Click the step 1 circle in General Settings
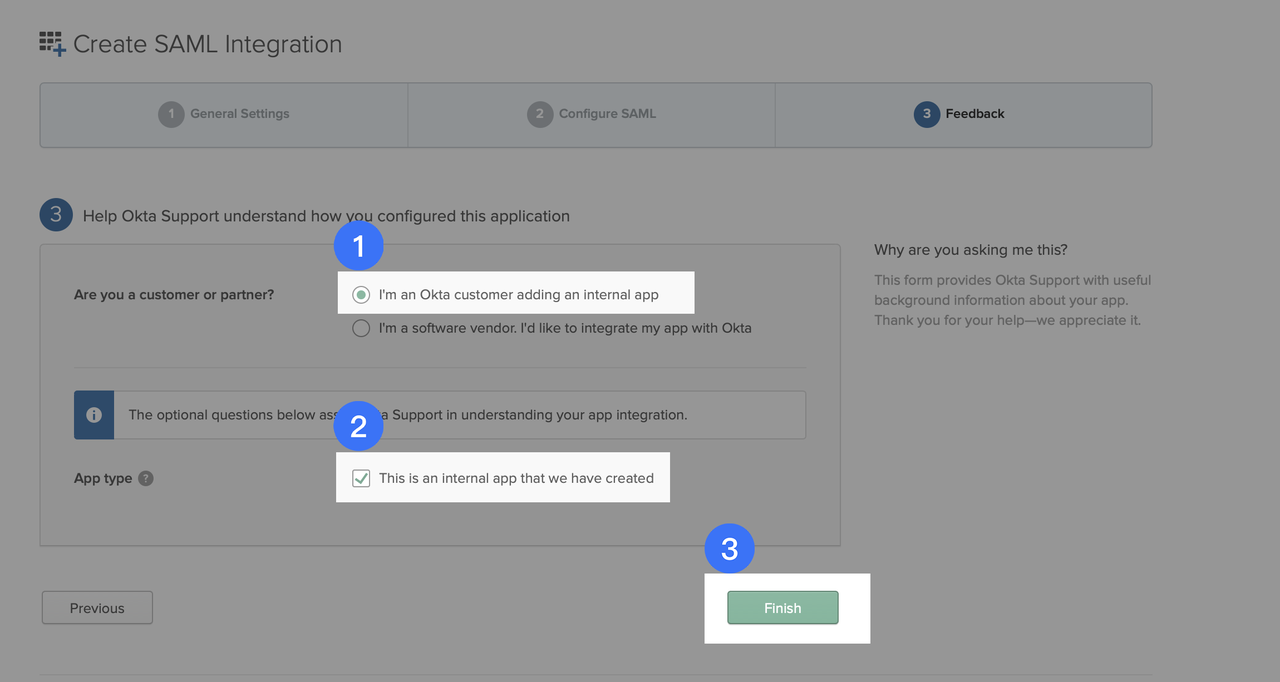Image resolution: width=1280 pixels, height=682 pixels. [x=170, y=114]
